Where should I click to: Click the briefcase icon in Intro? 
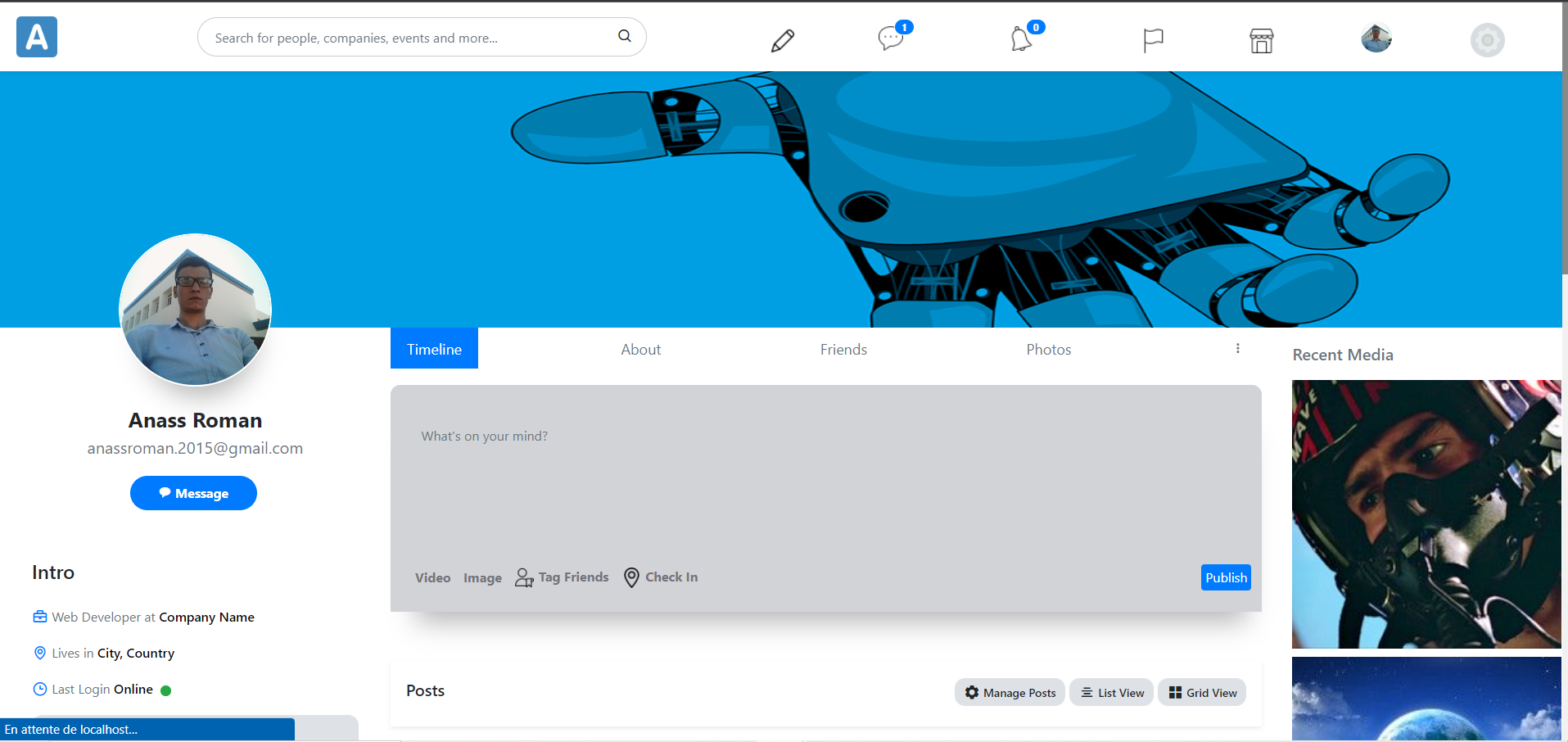tap(40, 617)
